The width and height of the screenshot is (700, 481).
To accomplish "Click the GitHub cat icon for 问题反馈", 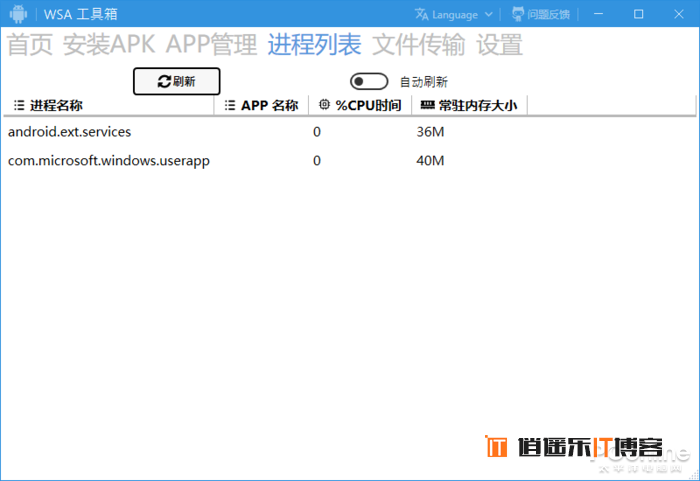I will (x=518, y=14).
